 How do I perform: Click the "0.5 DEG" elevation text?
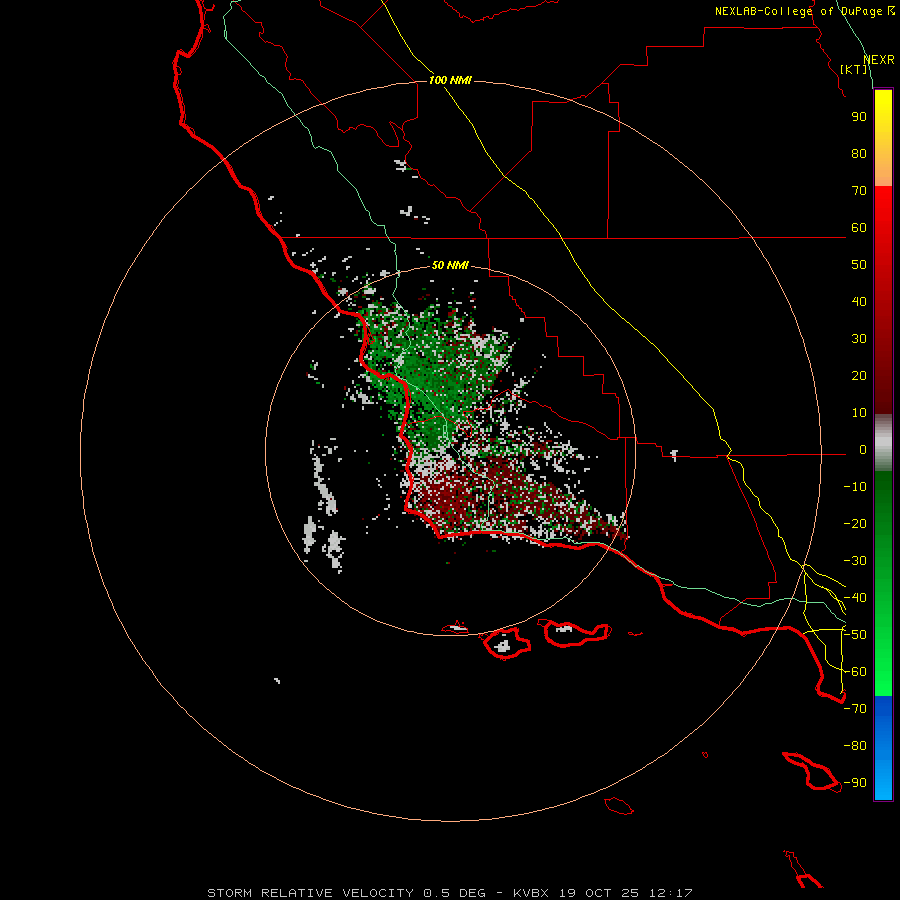pyautogui.click(x=455, y=893)
